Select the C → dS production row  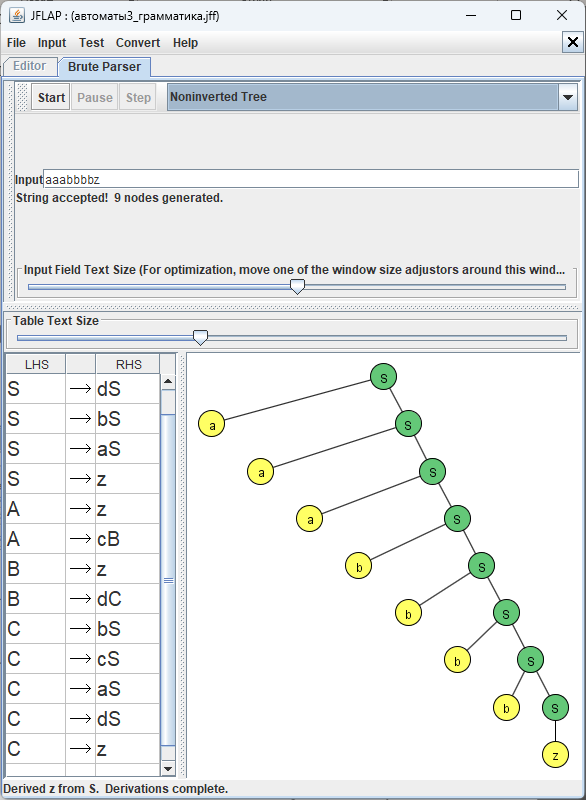pyautogui.click(x=83, y=719)
